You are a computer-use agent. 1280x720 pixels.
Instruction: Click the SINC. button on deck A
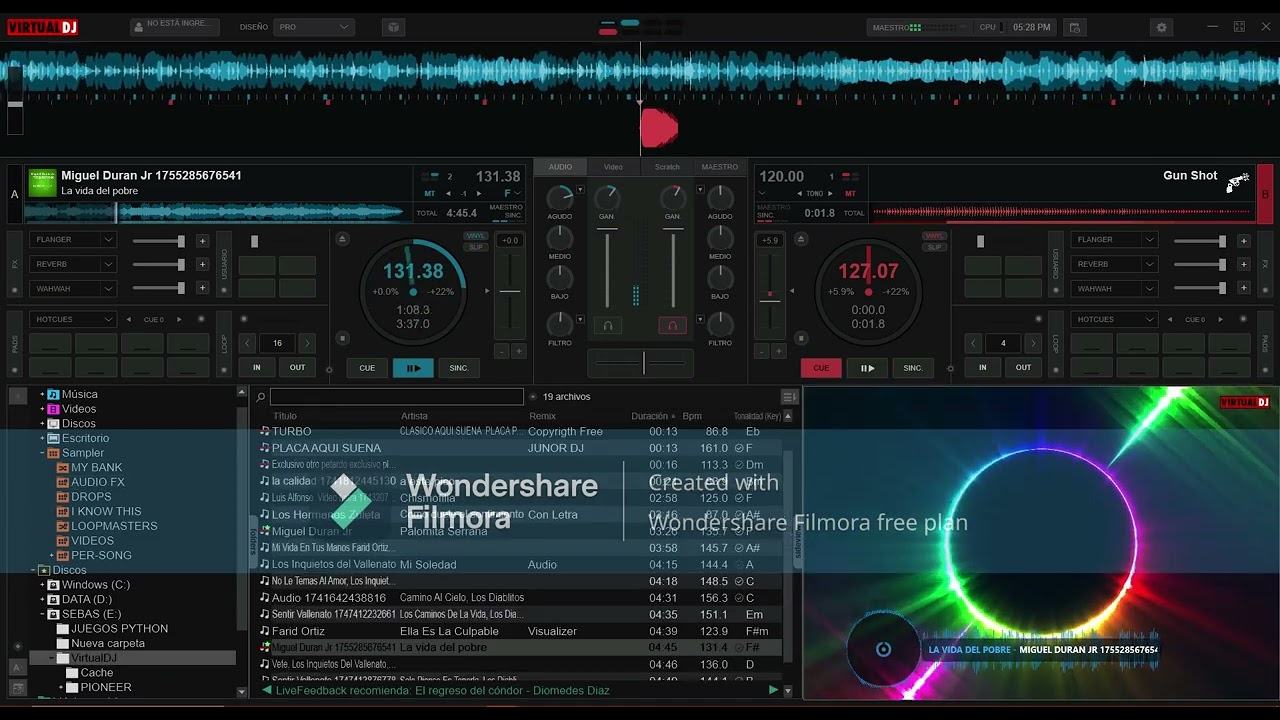click(x=459, y=368)
